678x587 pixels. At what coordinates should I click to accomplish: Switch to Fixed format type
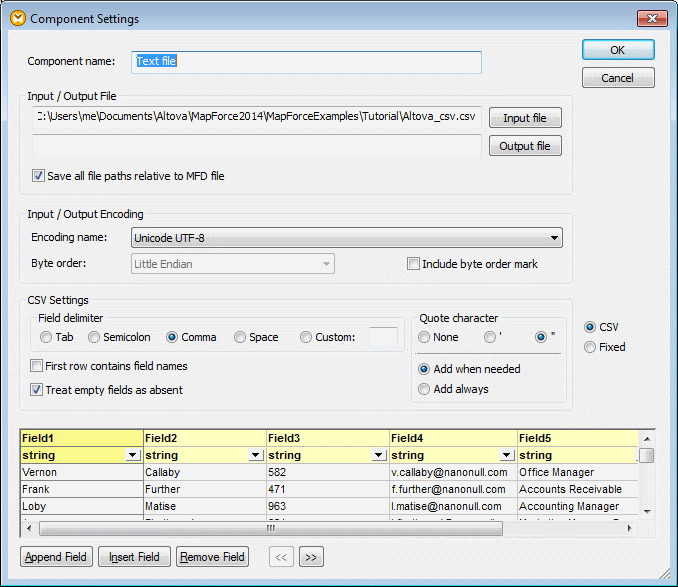pos(590,347)
